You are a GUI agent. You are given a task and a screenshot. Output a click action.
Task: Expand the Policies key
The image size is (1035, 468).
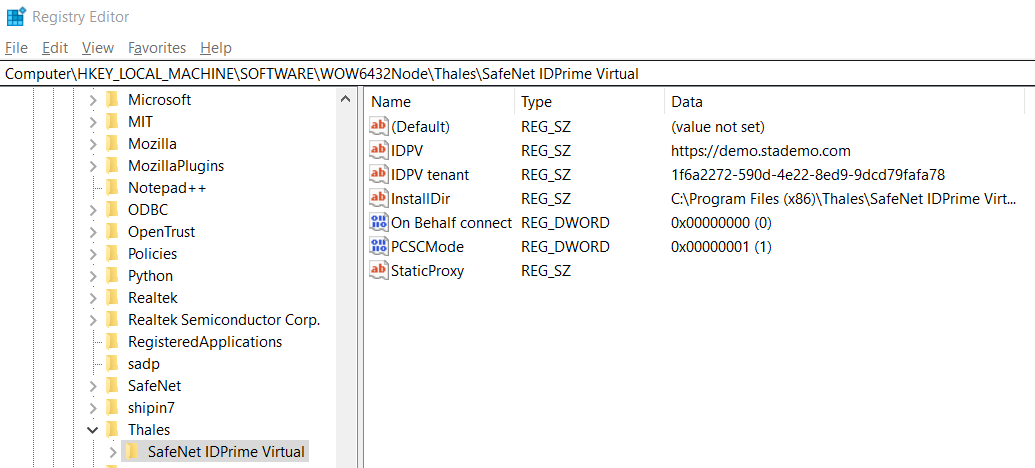click(93, 254)
